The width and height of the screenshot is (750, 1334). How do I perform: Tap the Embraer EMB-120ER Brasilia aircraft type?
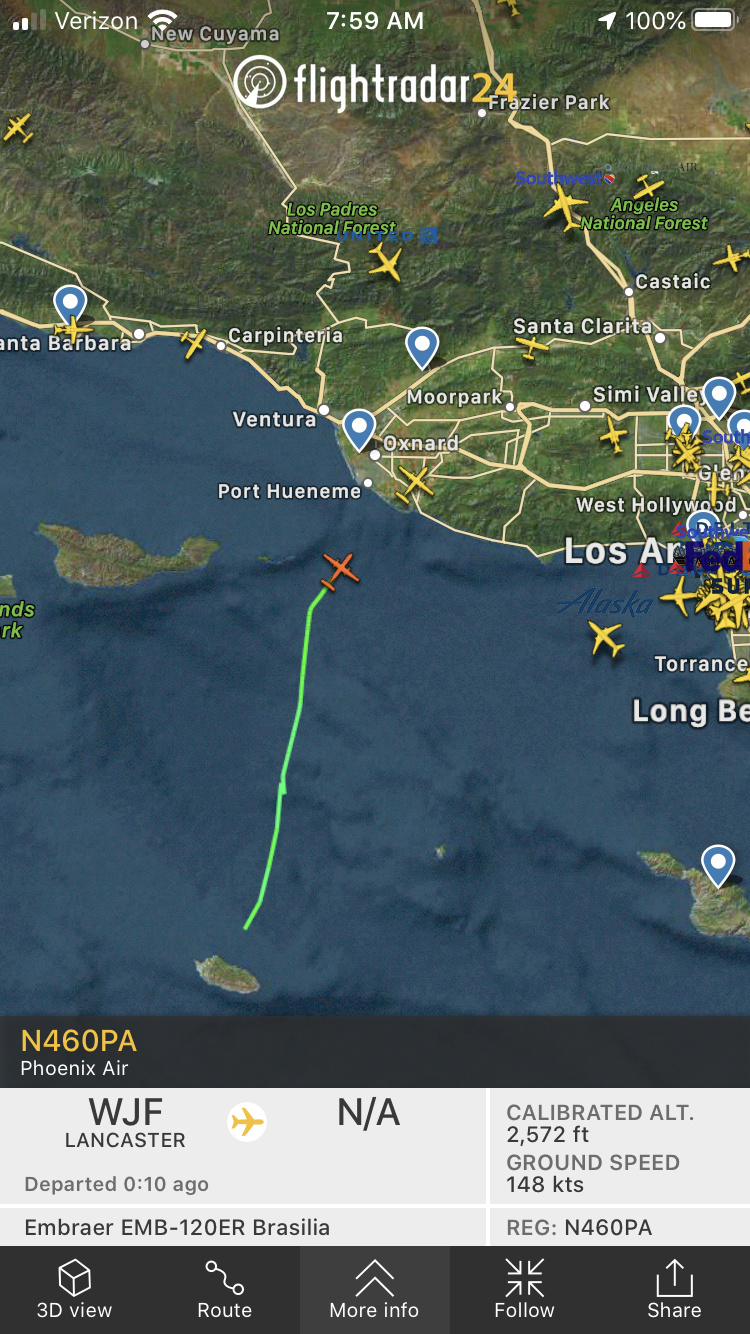[177, 1227]
